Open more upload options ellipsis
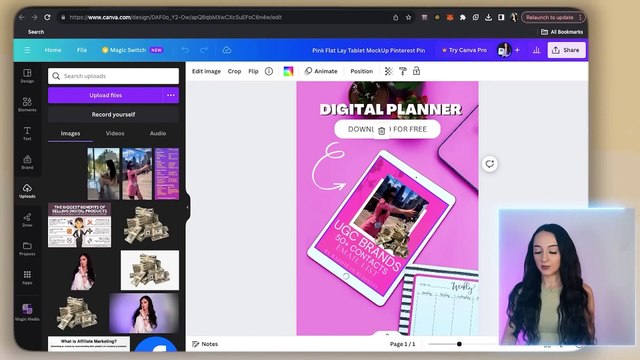Image resolution: width=640 pixels, height=360 pixels. tap(171, 95)
